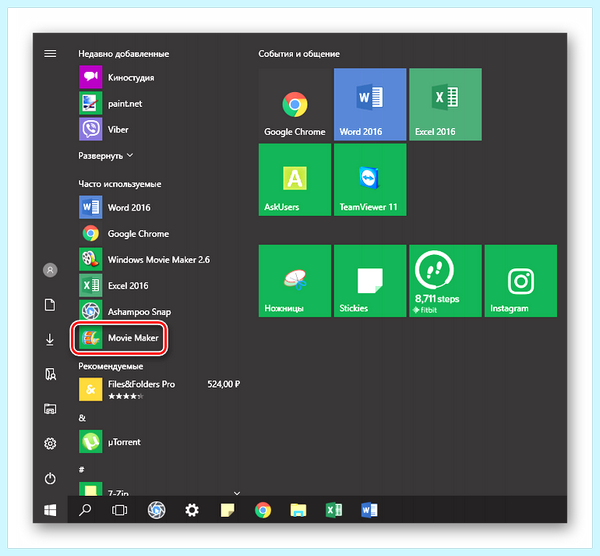Open the Instagram tile
Image resolution: width=600 pixels, height=556 pixels.
click(521, 281)
